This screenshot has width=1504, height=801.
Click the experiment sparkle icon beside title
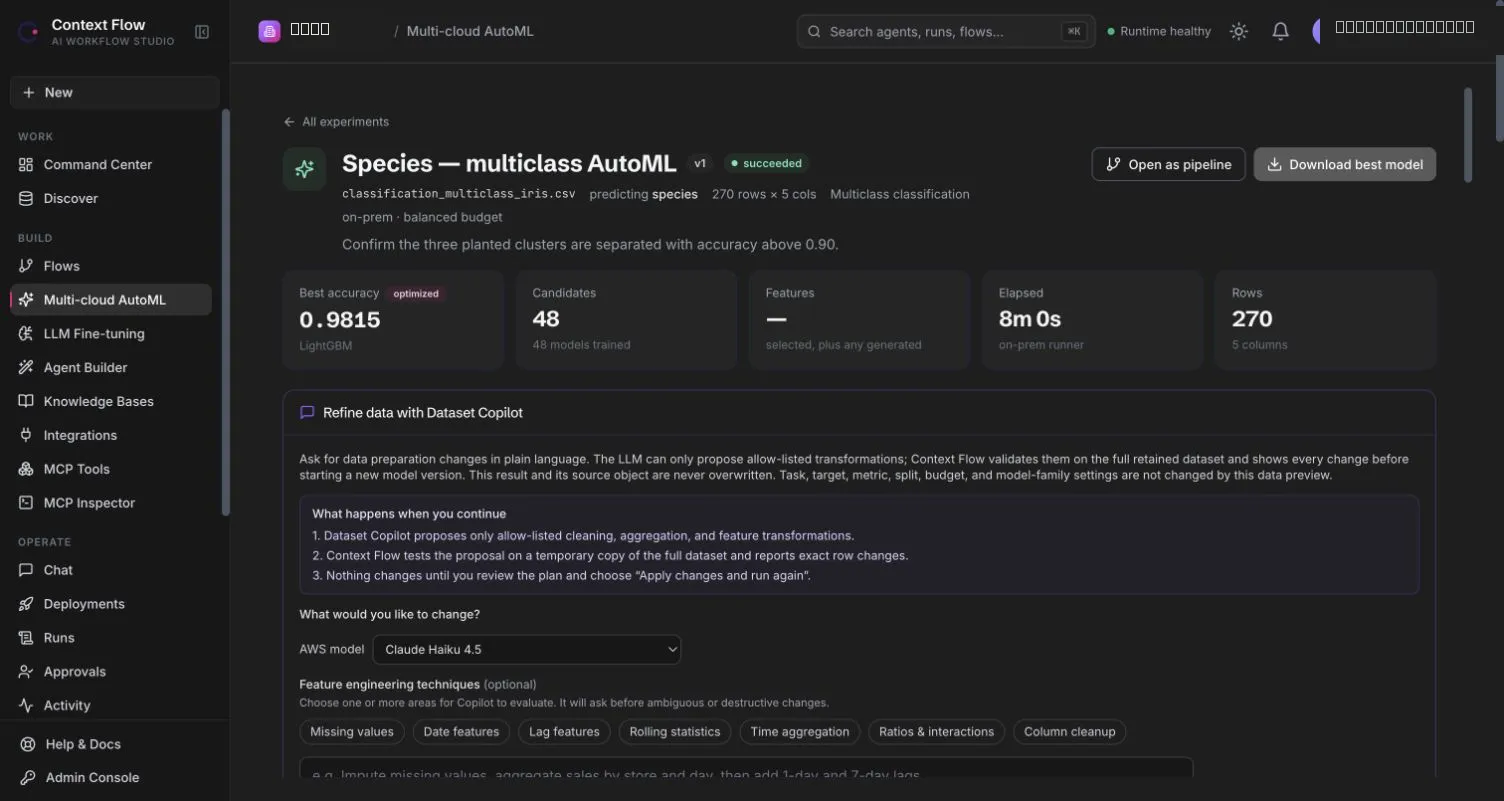tap(304, 169)
